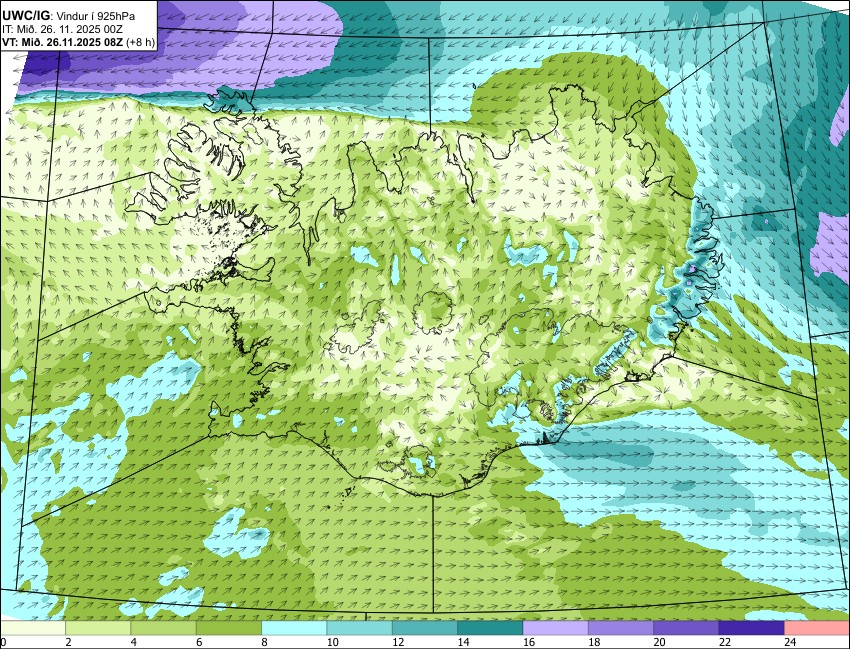Click the 'UWC/IG' title text
The height and width of the screenshot is (649, 850).
click(25, 16)
